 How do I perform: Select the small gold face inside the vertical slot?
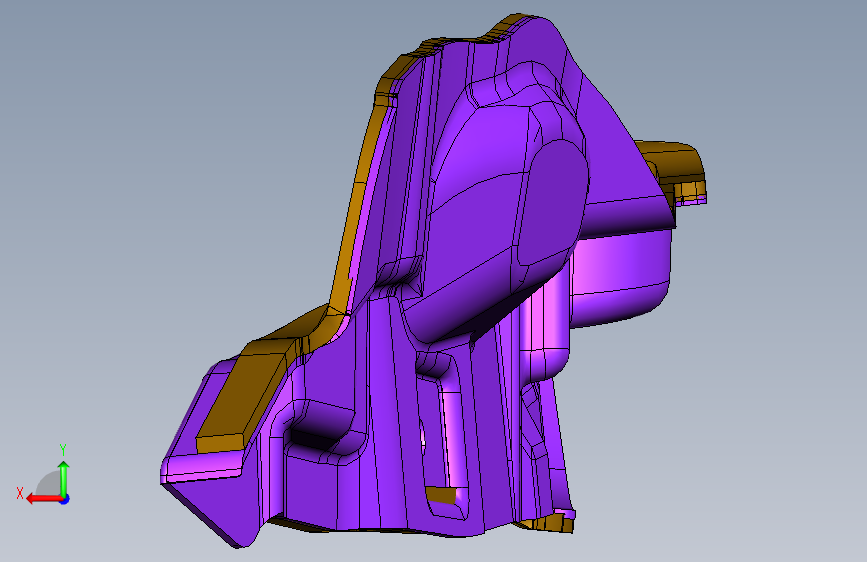(x=441, y=495)
